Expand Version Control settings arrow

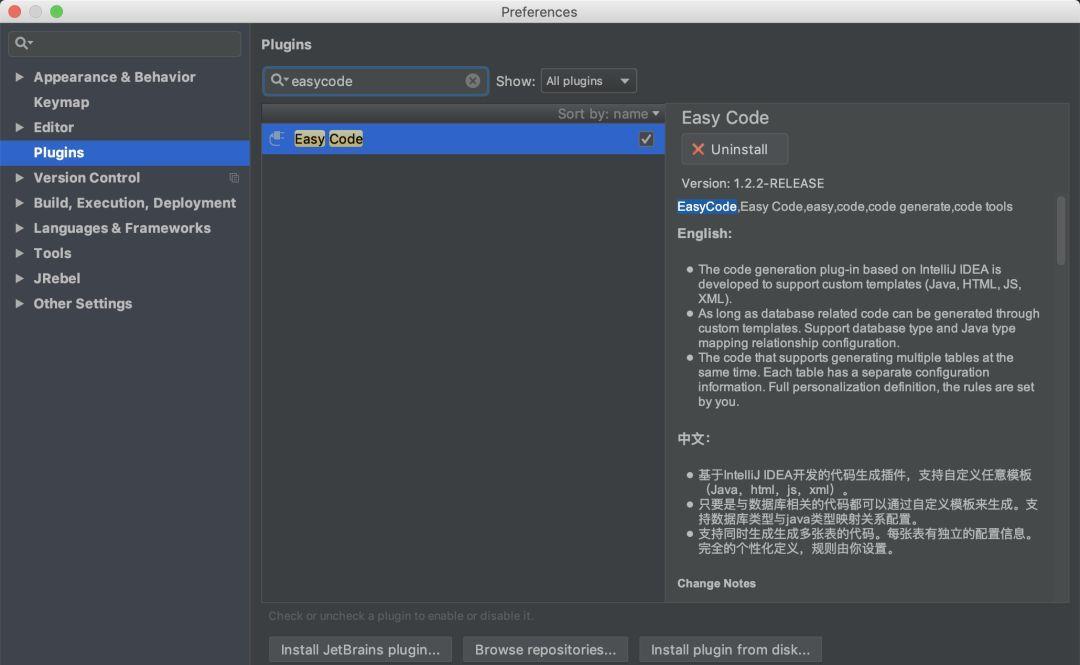tap(19, 178)
